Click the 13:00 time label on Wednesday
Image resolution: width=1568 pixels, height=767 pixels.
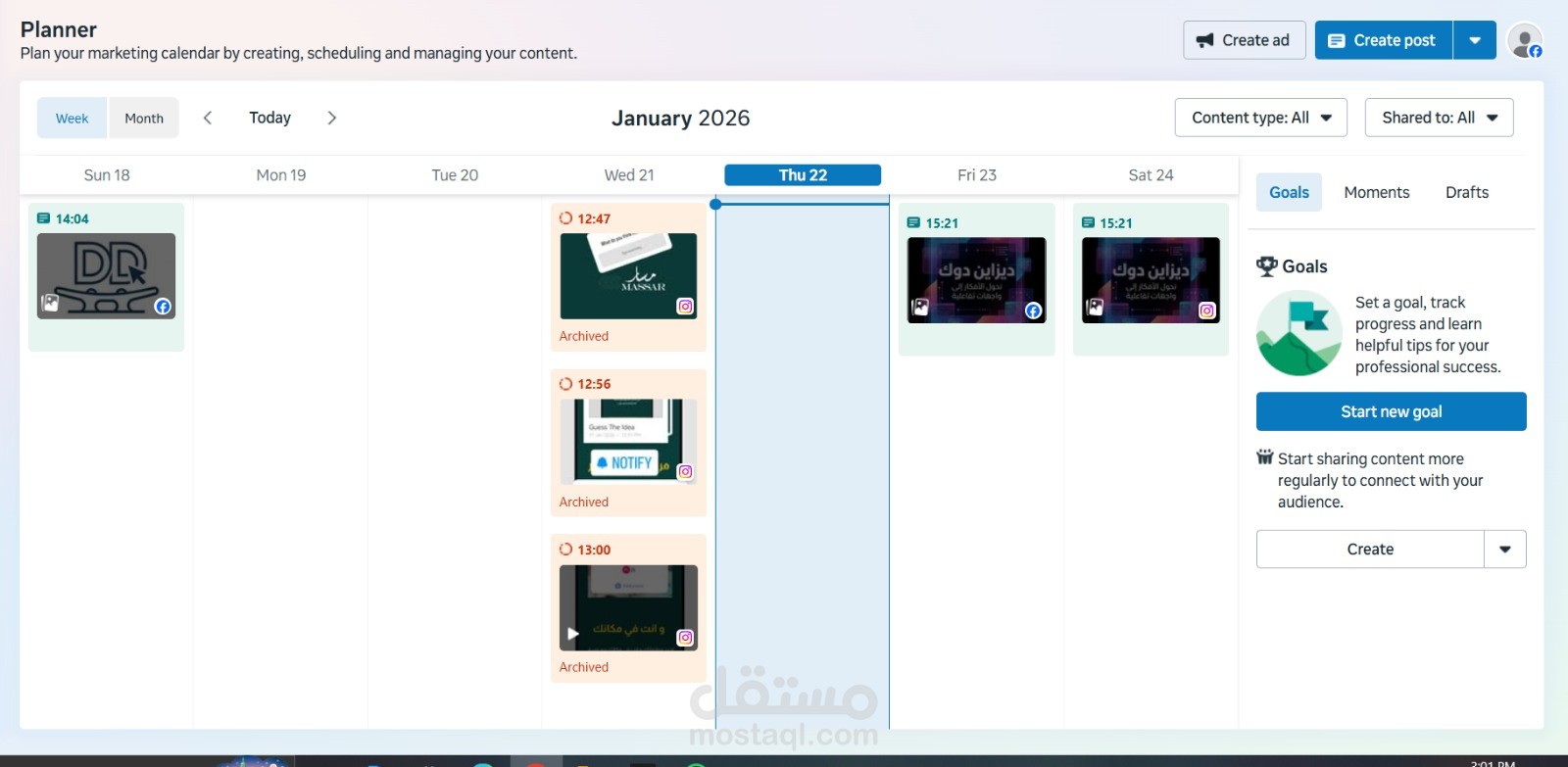594,550
